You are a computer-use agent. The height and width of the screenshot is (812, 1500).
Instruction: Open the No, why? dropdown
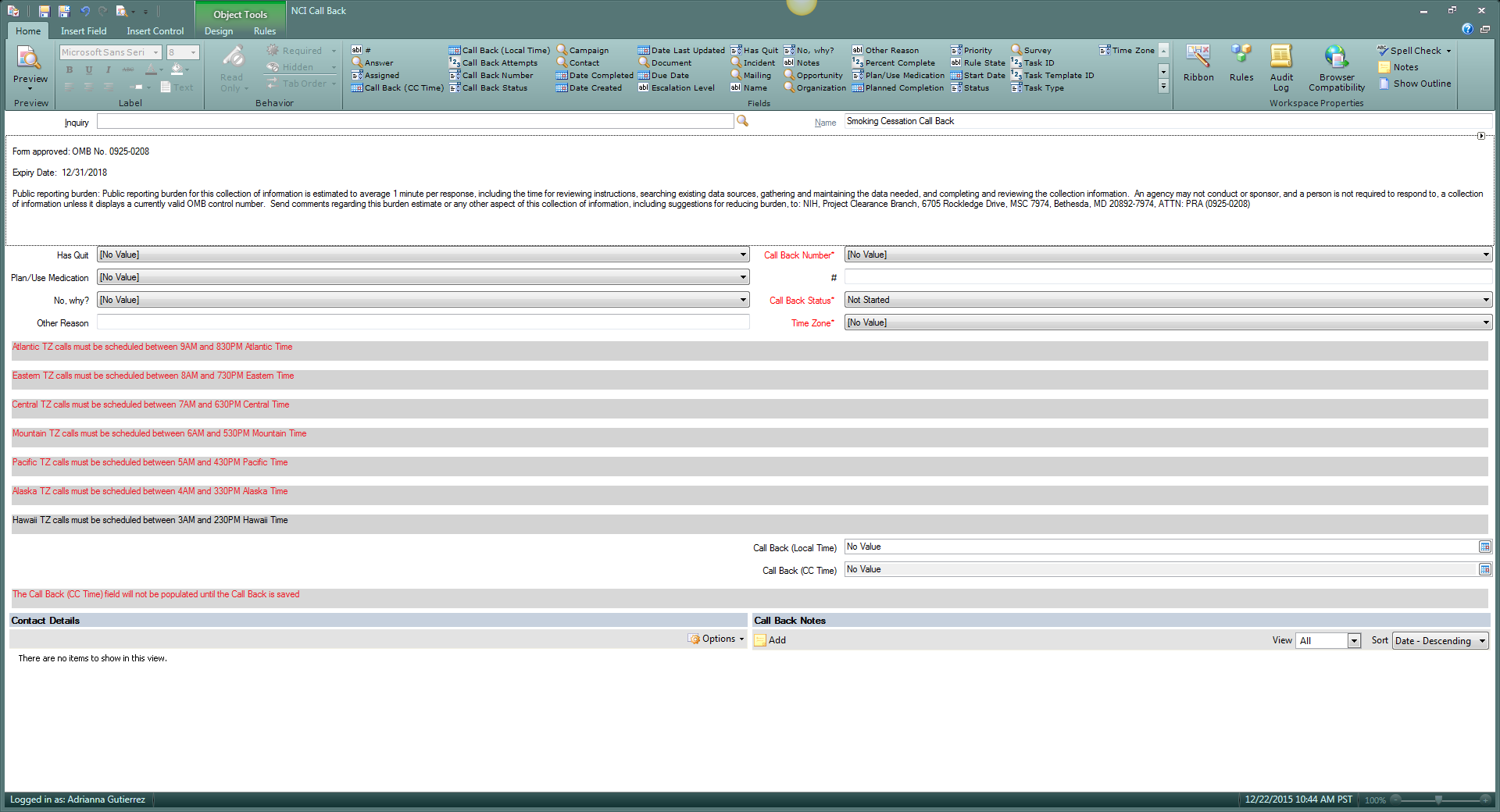coord(743,300)
